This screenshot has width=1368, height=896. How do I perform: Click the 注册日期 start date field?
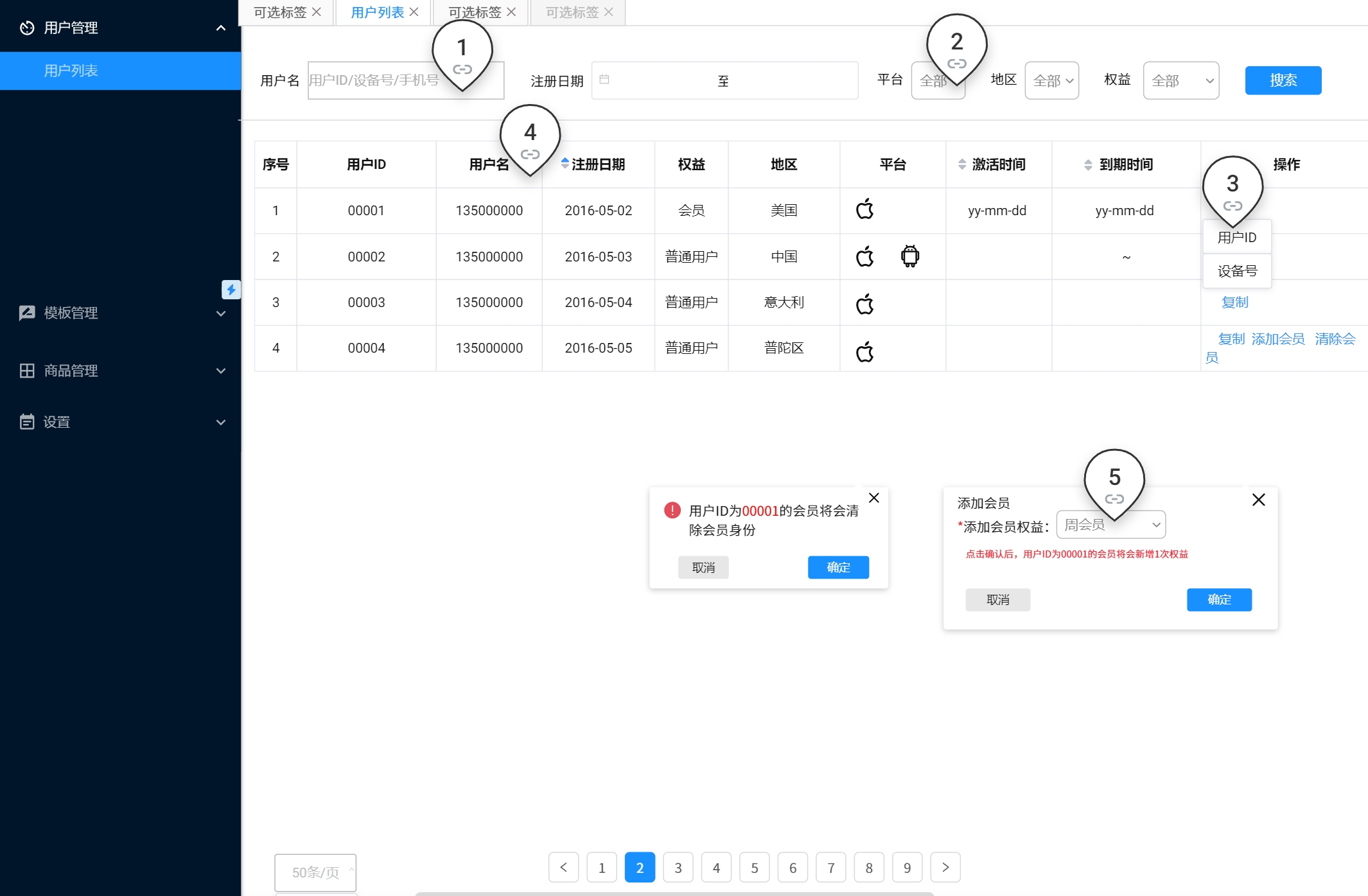coord(655,80)
